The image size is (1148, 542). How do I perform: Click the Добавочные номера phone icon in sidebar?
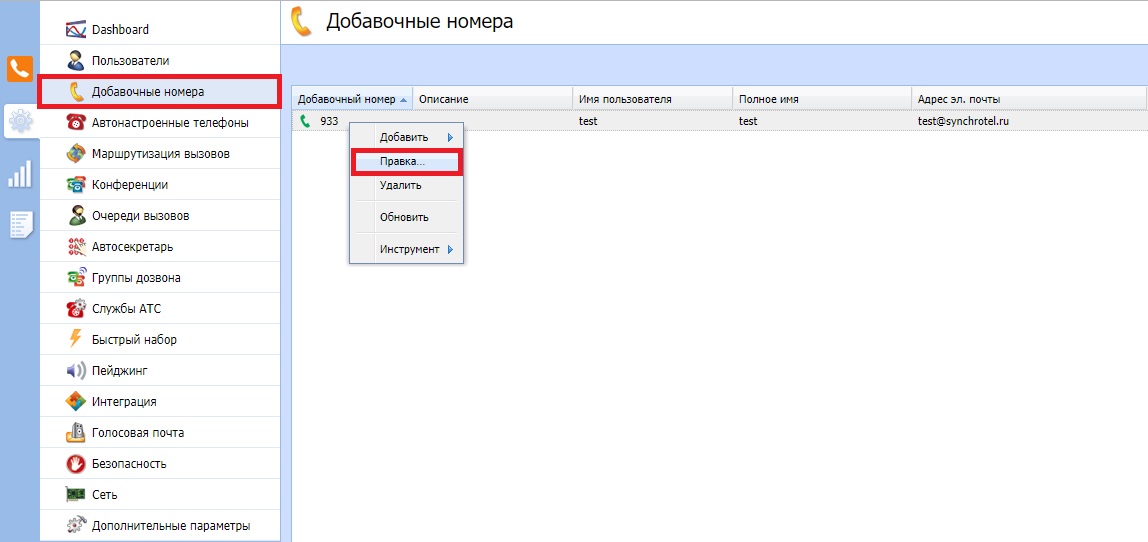tap(76, 92)
